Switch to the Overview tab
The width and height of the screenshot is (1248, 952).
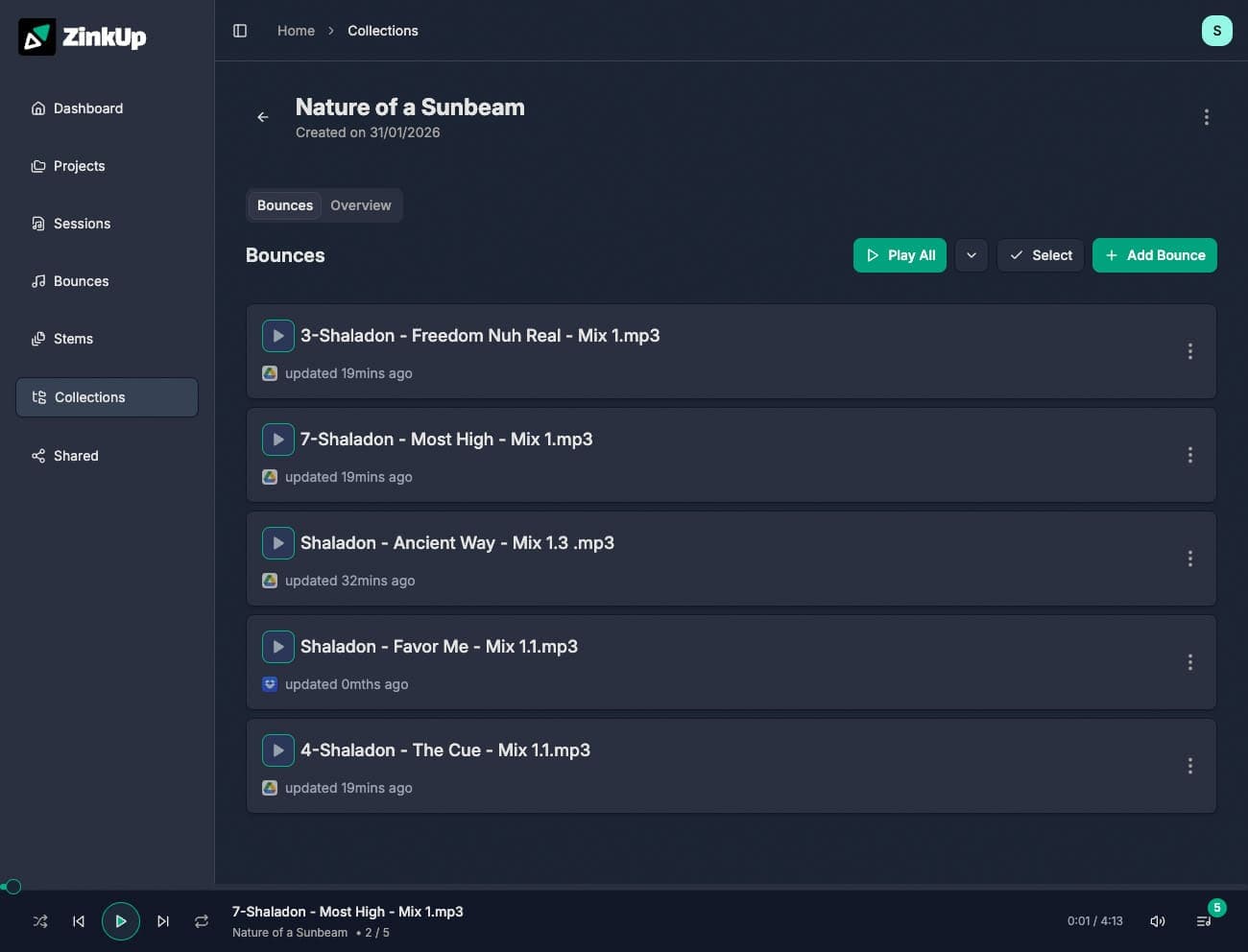(x=361, y=204)
